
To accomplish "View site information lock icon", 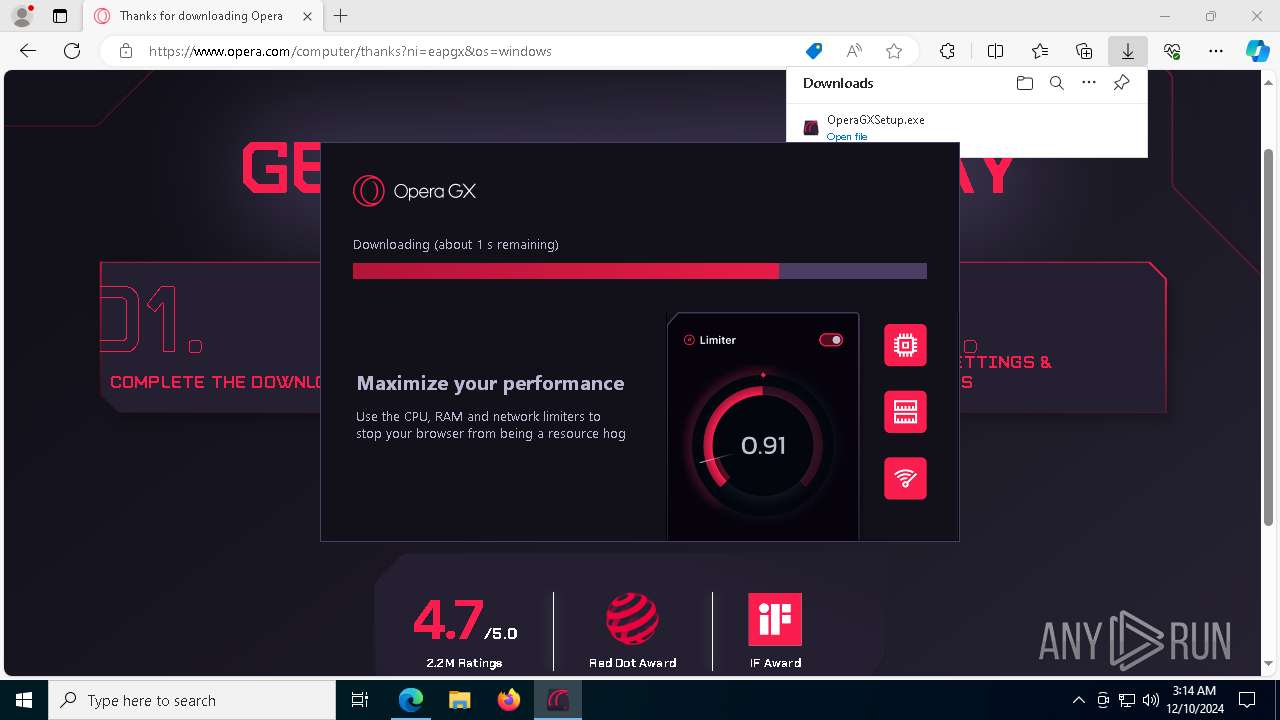I will (126, 51).
